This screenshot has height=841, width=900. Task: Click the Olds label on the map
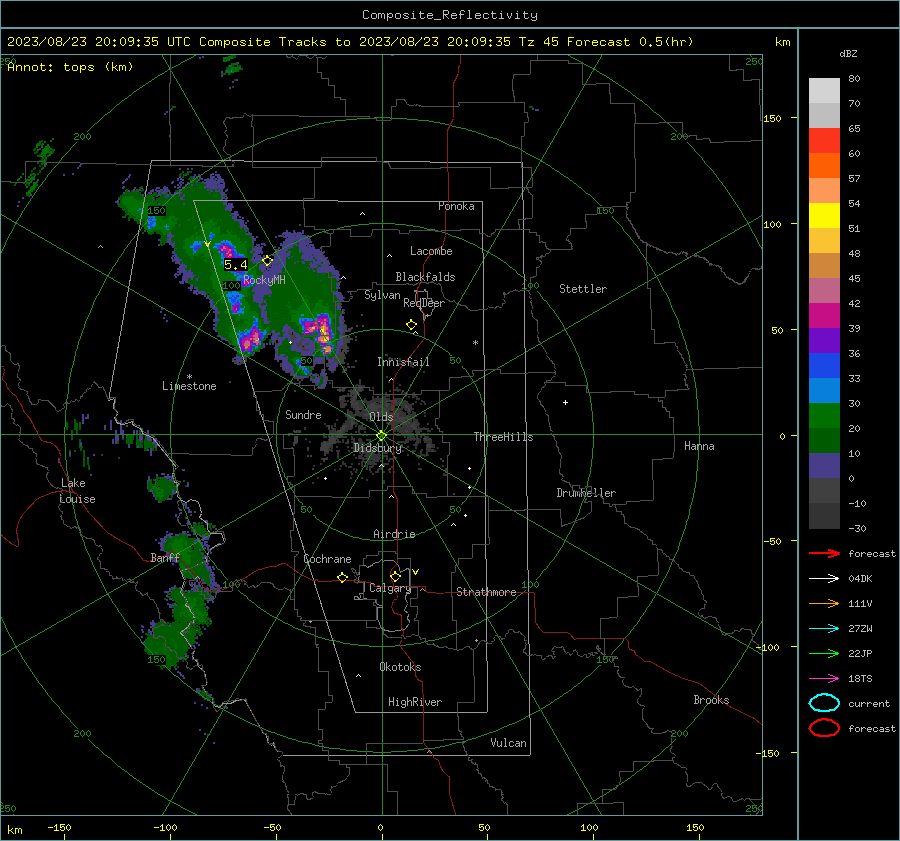[381, 417]
